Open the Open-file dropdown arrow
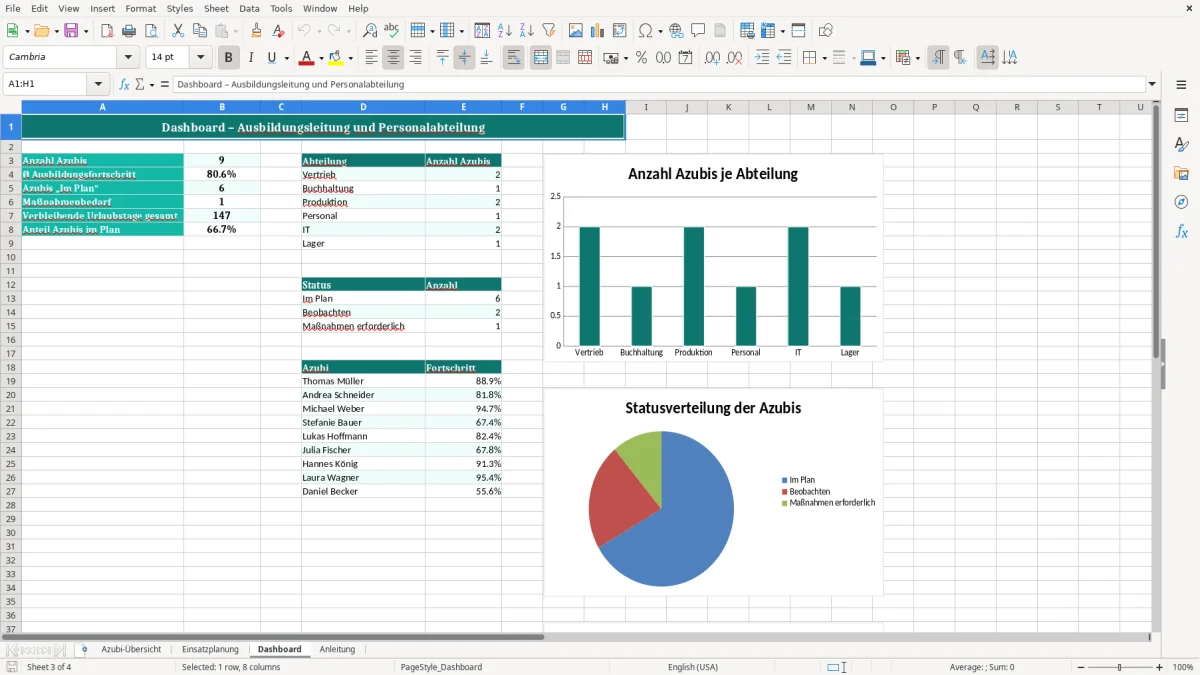Screen dimensions: 1200x675 (56, 31)
